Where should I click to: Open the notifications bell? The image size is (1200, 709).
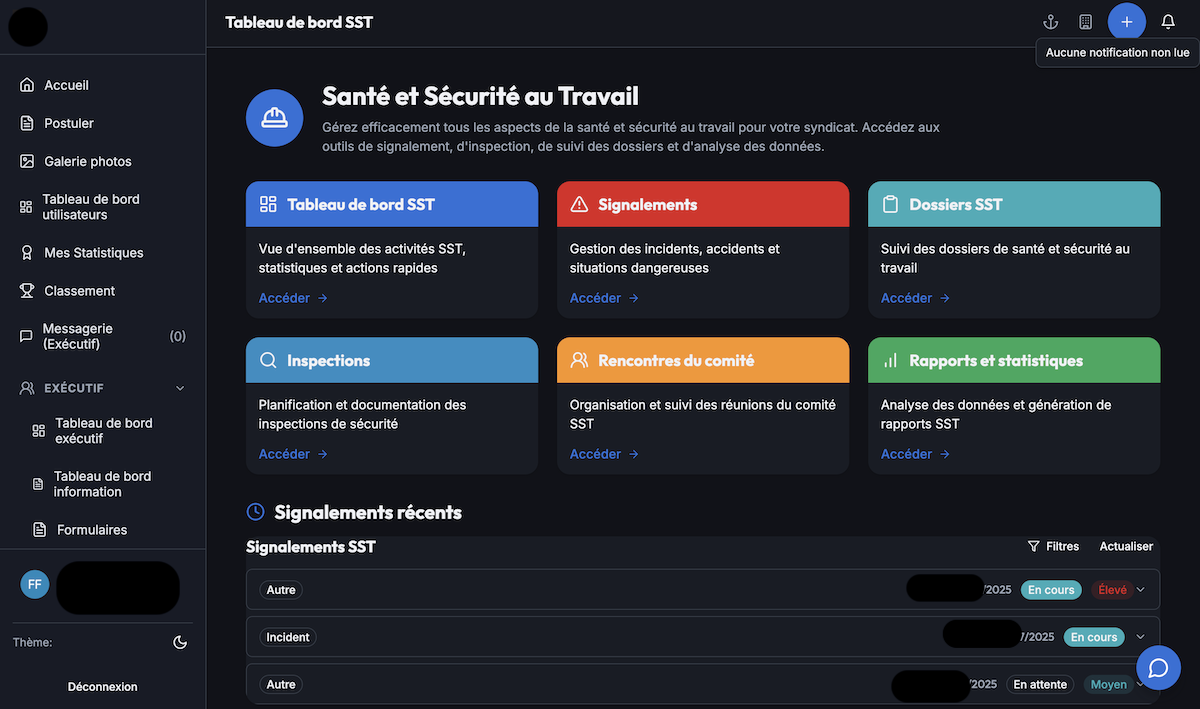[1167, 22]
